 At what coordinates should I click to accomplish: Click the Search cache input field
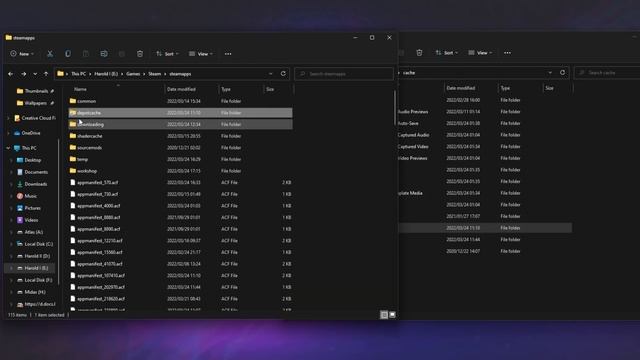click(x=607, y=73)
